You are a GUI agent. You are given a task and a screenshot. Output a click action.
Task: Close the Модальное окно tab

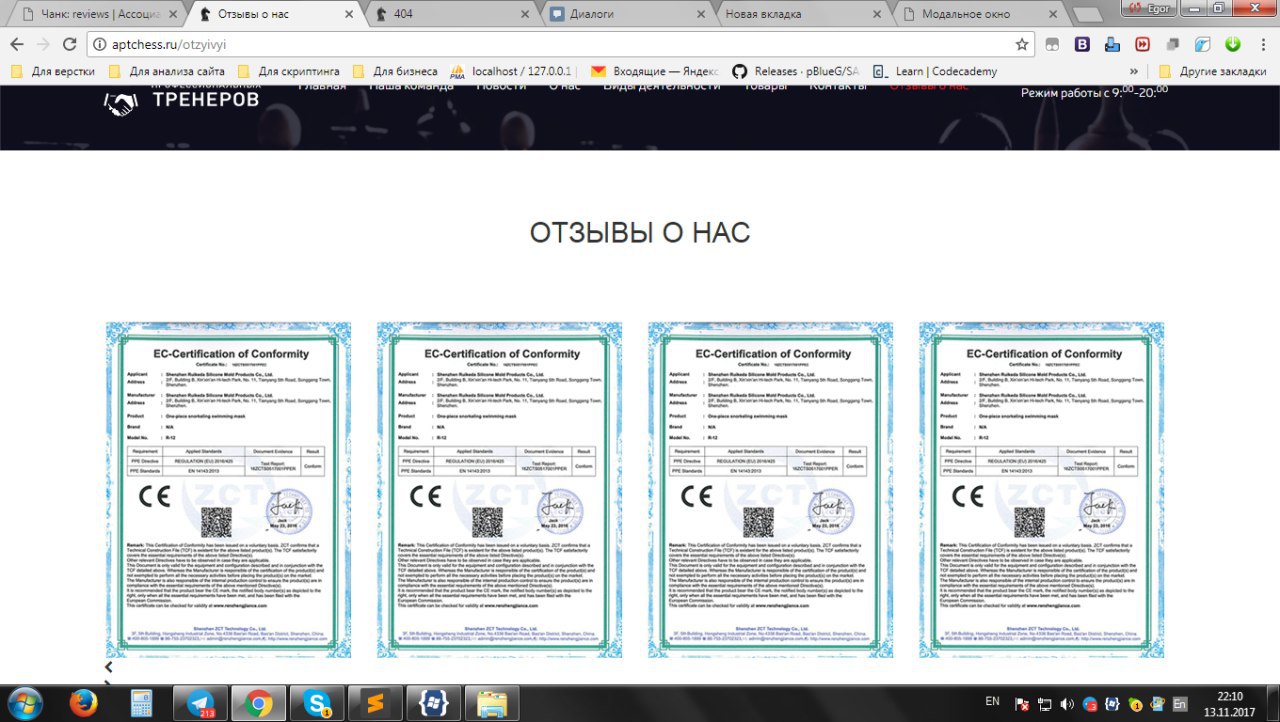click(1053, 14)
